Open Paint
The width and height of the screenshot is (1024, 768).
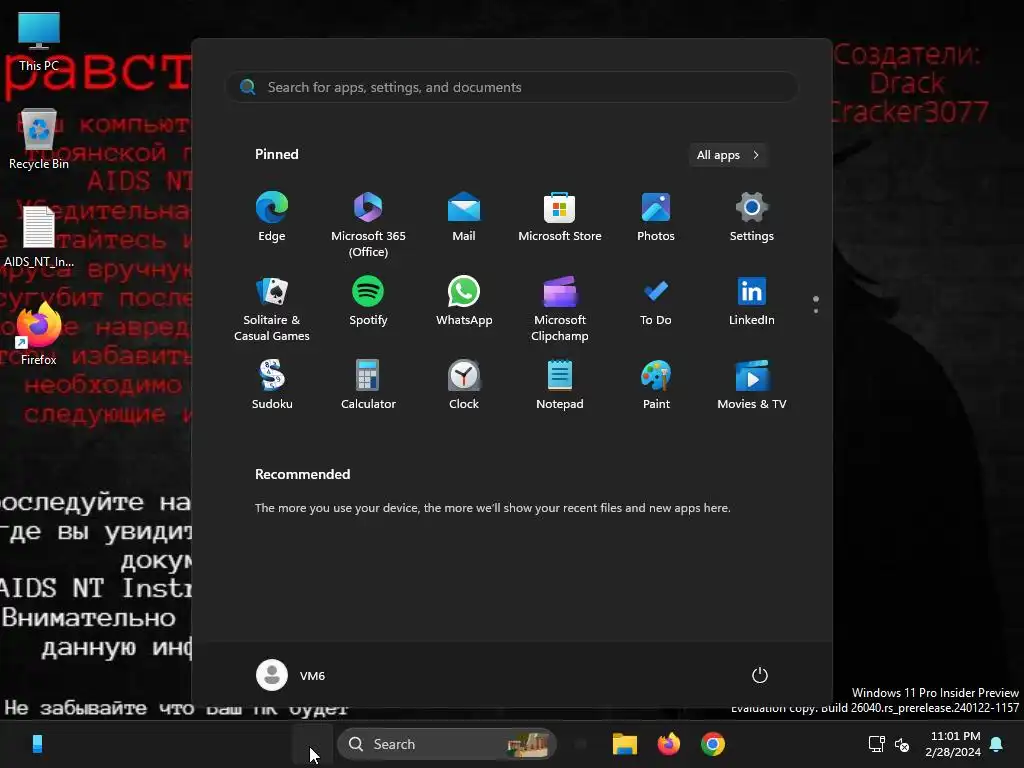click(656, 385)
